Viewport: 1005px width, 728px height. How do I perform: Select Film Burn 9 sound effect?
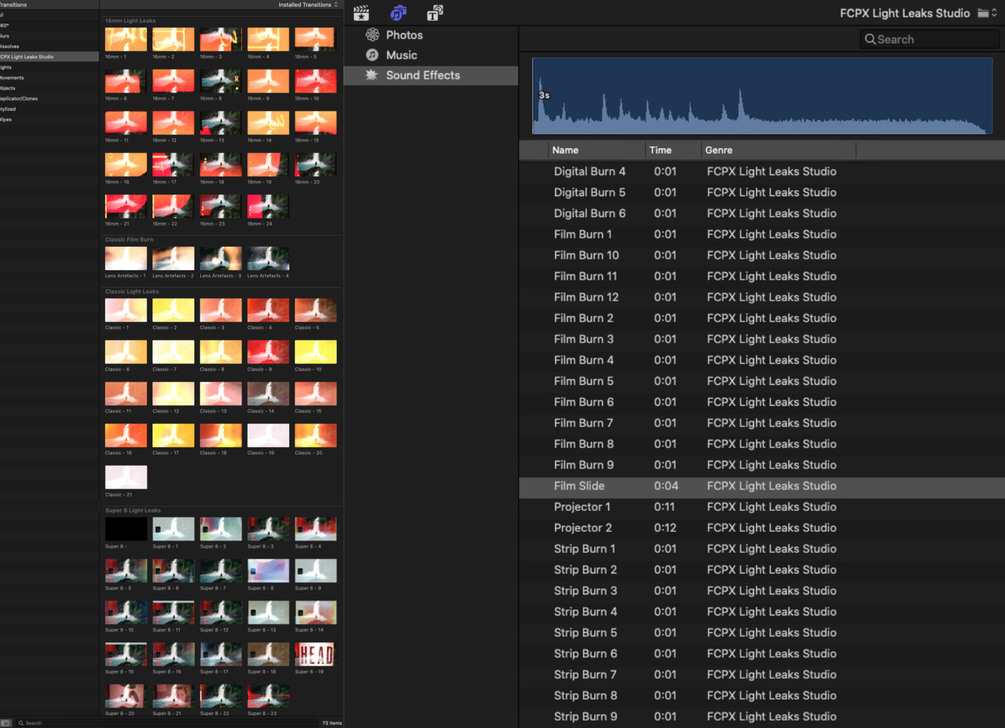(761, 465)
